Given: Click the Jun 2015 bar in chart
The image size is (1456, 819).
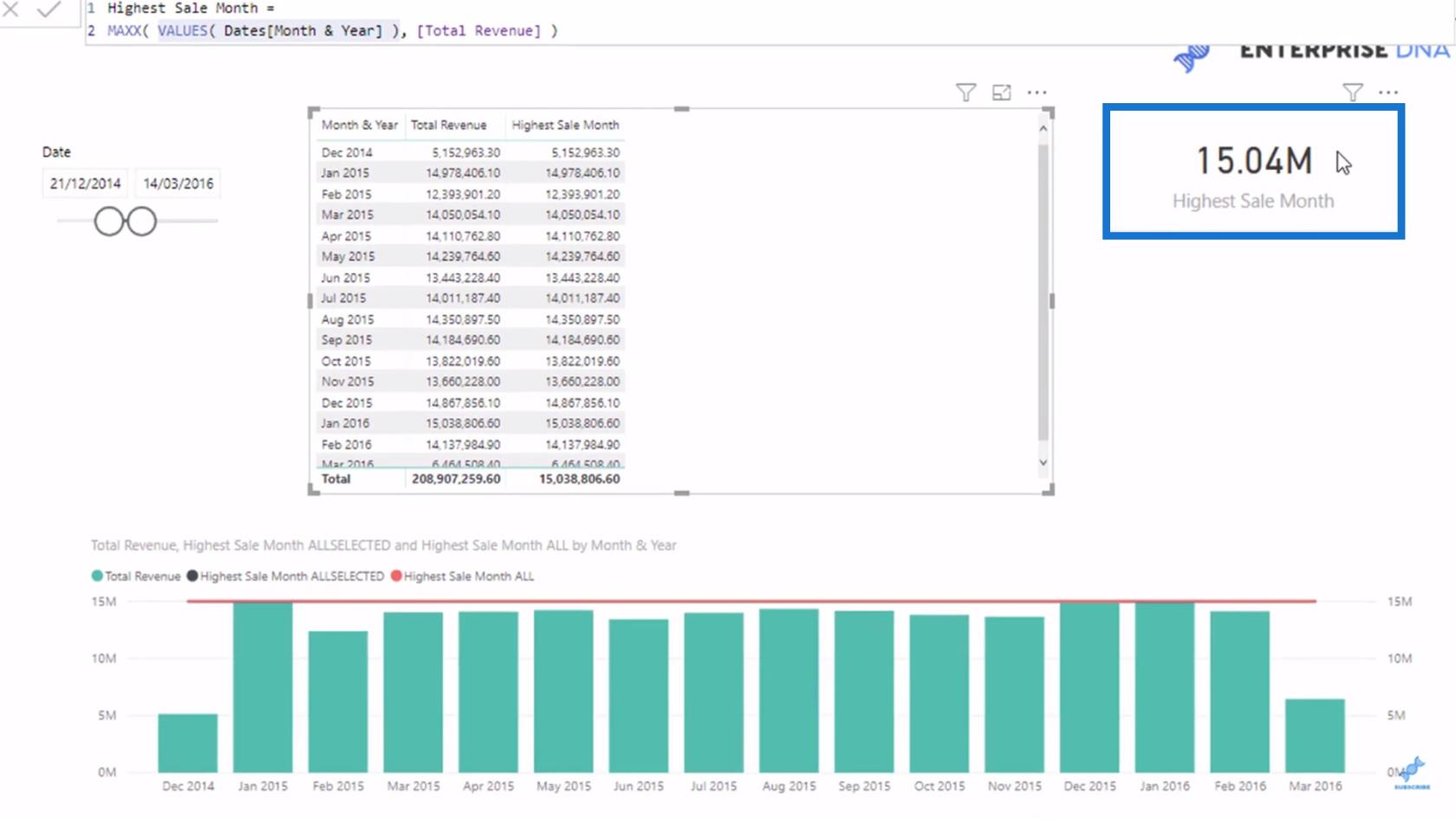Looking at the screenshot, I should tap(639, 696).
